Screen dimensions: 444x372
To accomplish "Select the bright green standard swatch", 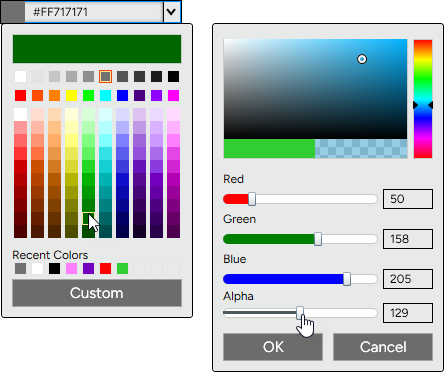I will [x=88, y=96].
